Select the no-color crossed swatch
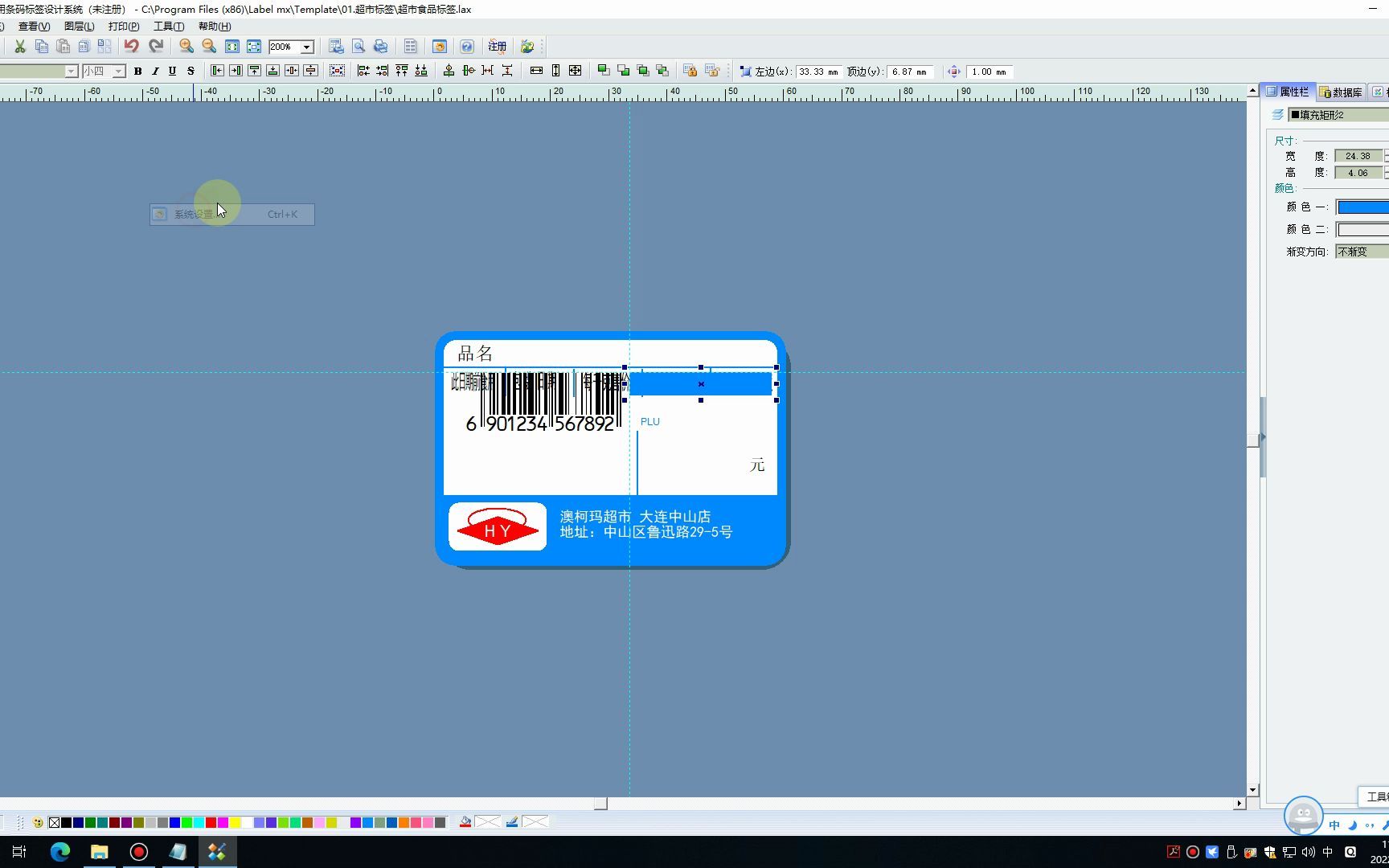 (54, 822)
